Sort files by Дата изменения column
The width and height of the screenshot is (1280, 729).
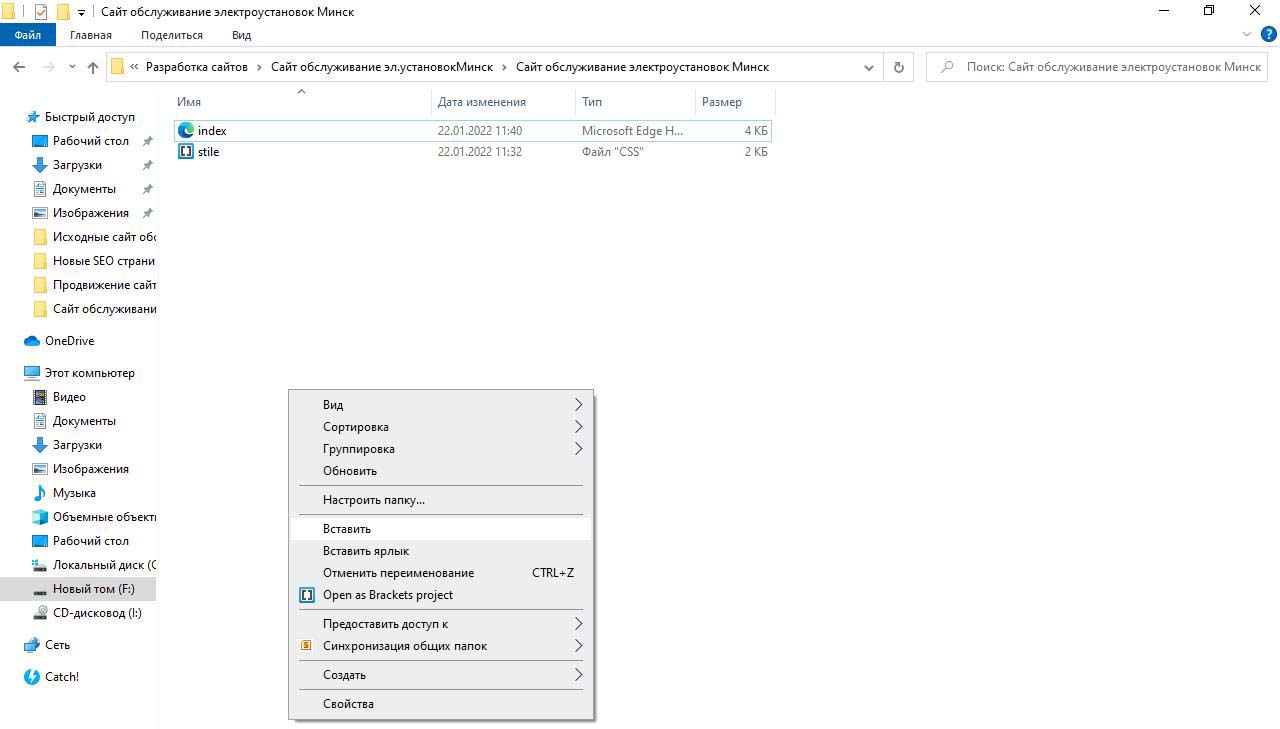pos(481,102)
